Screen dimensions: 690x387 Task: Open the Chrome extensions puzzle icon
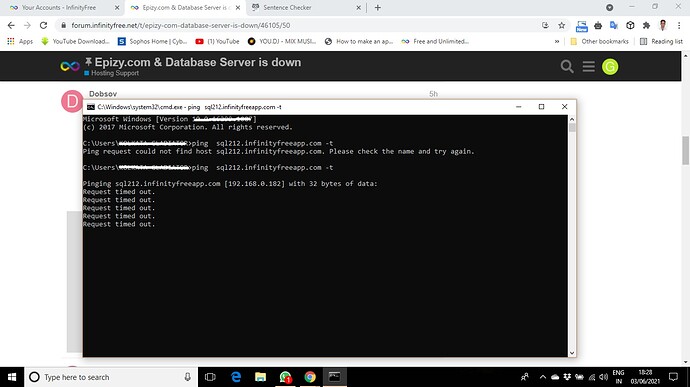(x=646, y=26)
